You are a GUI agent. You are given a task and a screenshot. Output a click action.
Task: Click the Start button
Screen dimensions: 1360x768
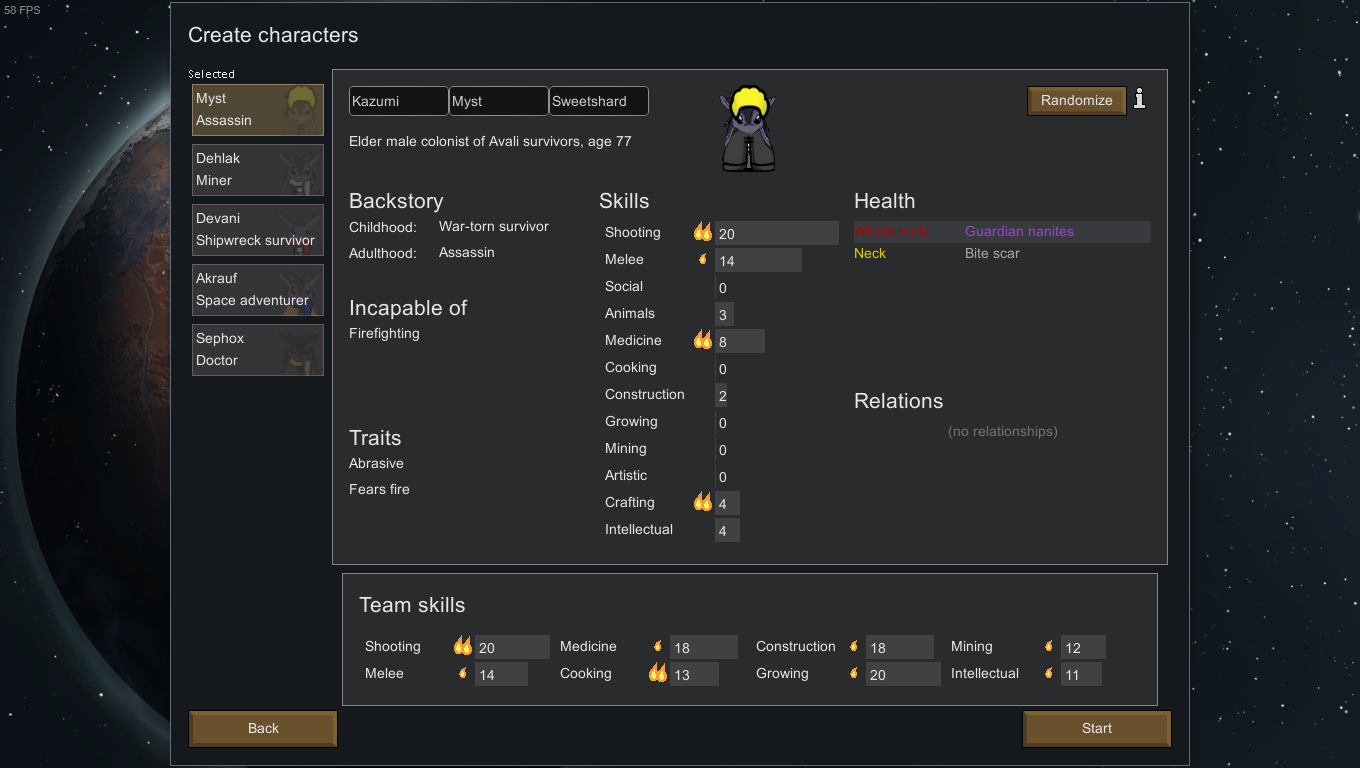click(x=1097, y=728)
